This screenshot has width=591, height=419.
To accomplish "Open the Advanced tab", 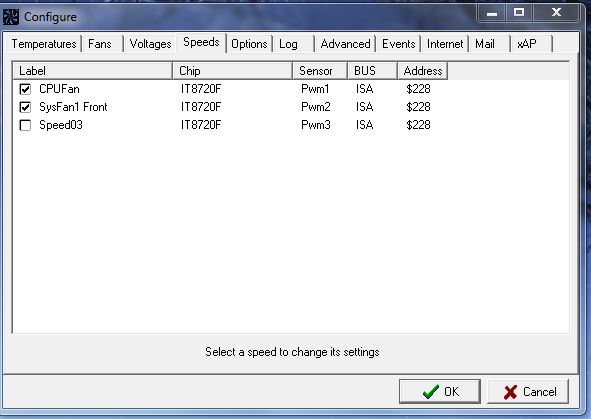I will tap(345, 44).
